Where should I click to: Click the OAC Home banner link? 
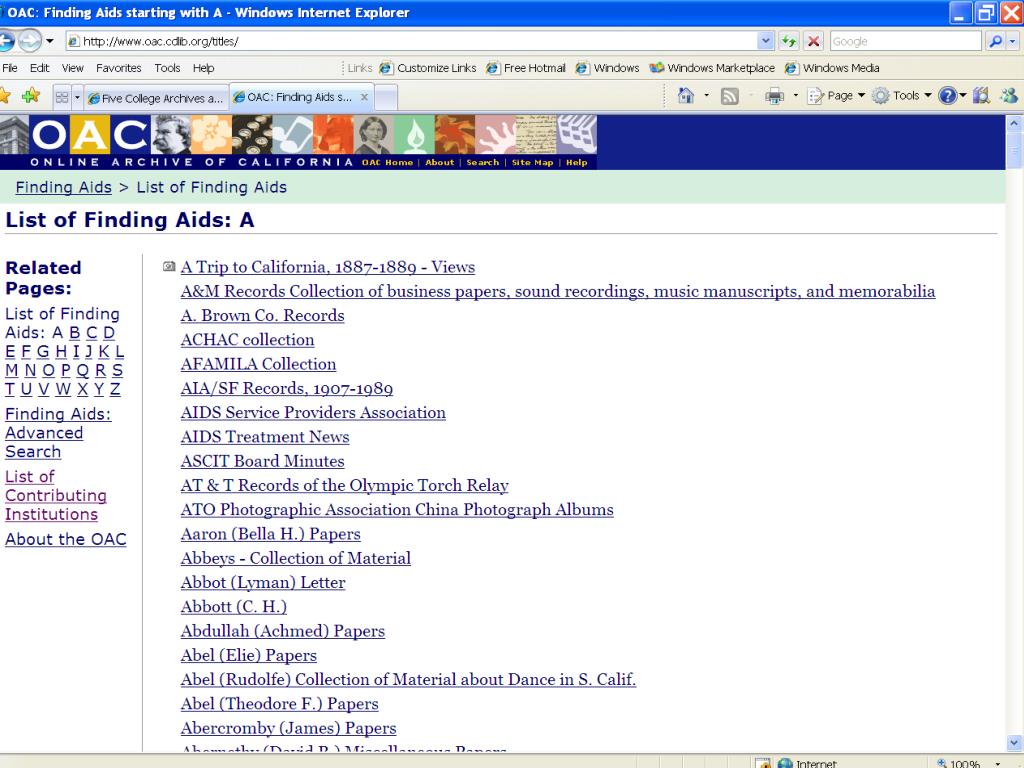tap(387, 163)
